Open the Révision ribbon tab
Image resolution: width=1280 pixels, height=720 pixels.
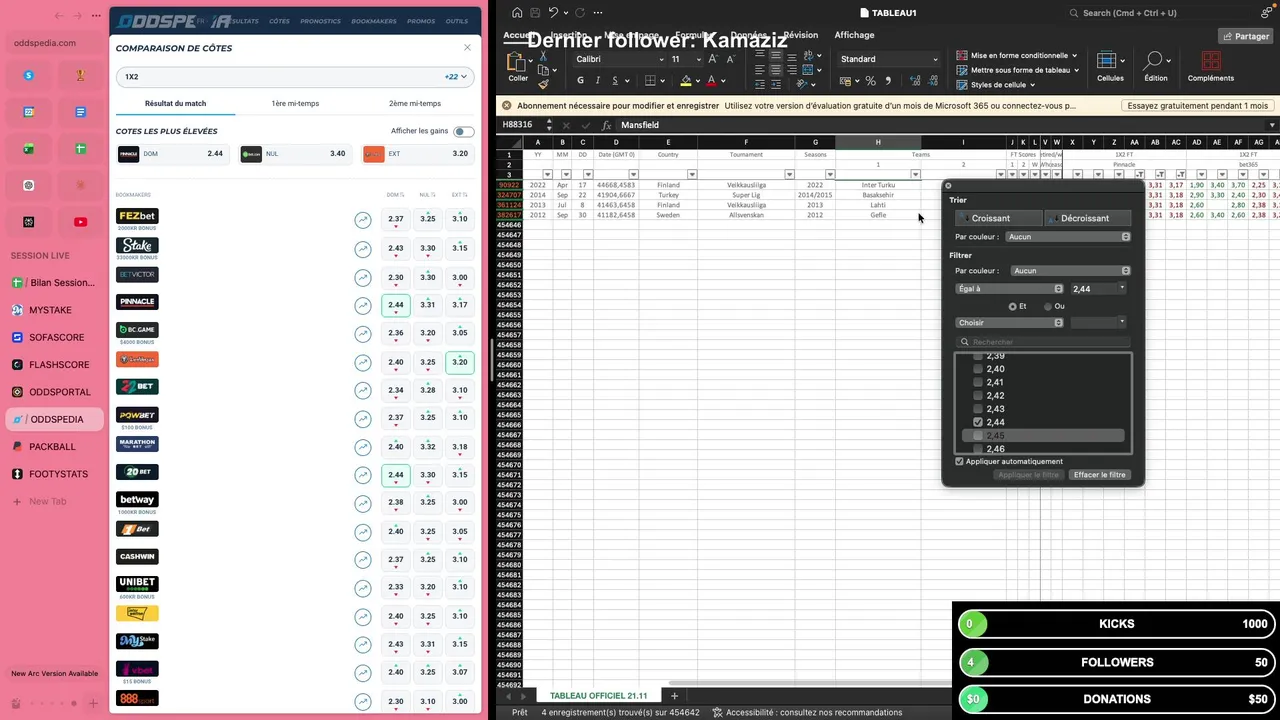(x=800, y=35)
